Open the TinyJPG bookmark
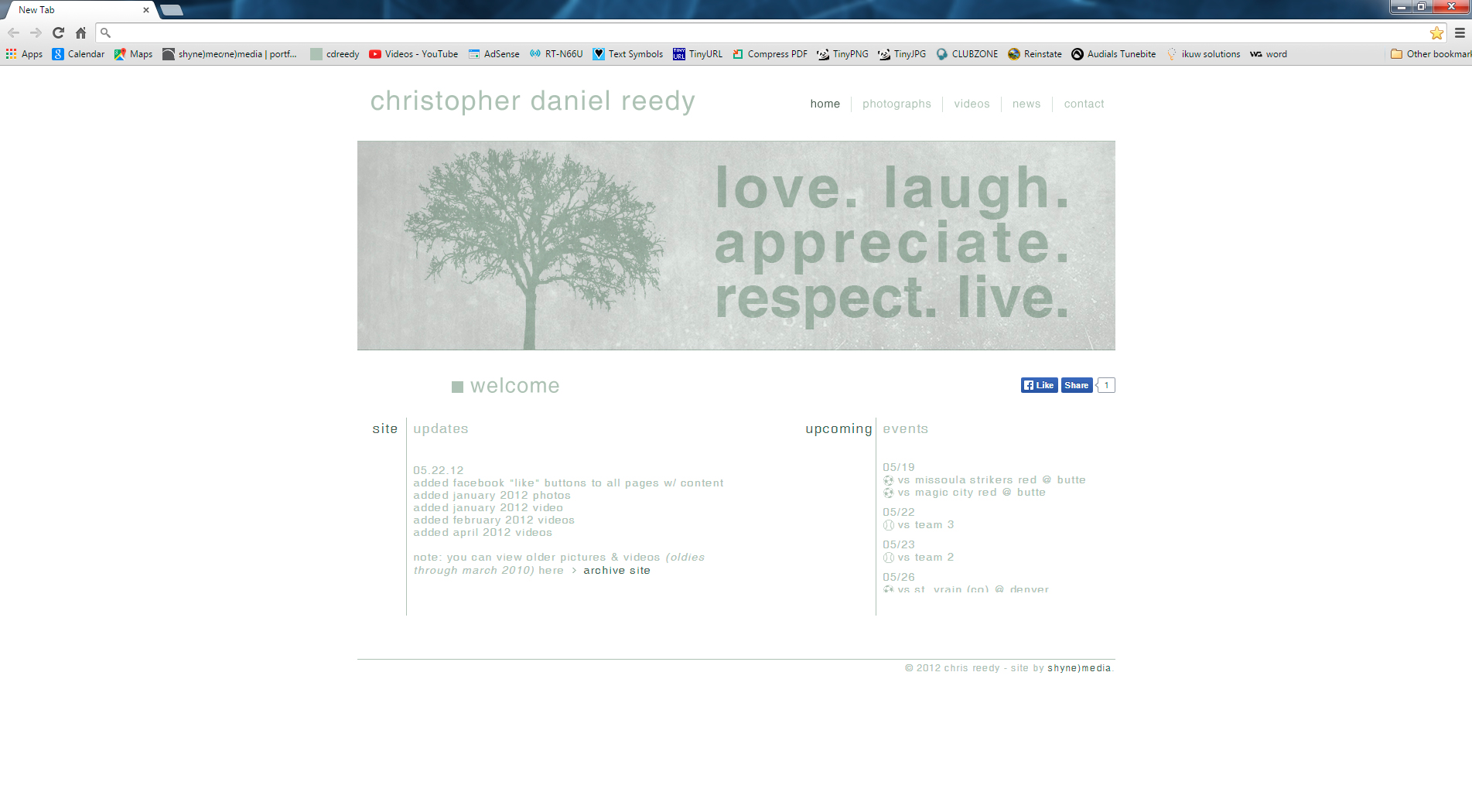Screen dimensions: 1472x812 pos(902,54)
